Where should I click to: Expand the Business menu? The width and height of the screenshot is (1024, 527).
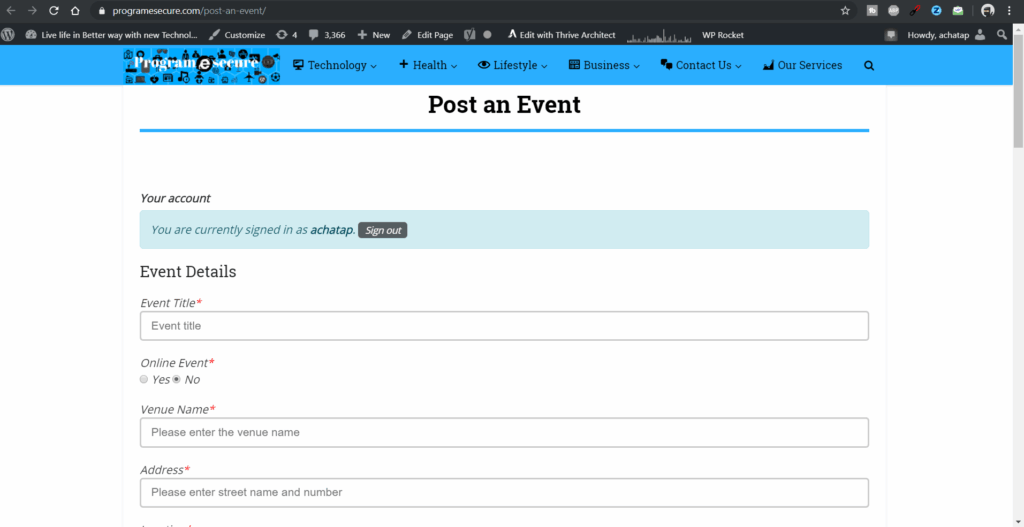click(604, 65)
